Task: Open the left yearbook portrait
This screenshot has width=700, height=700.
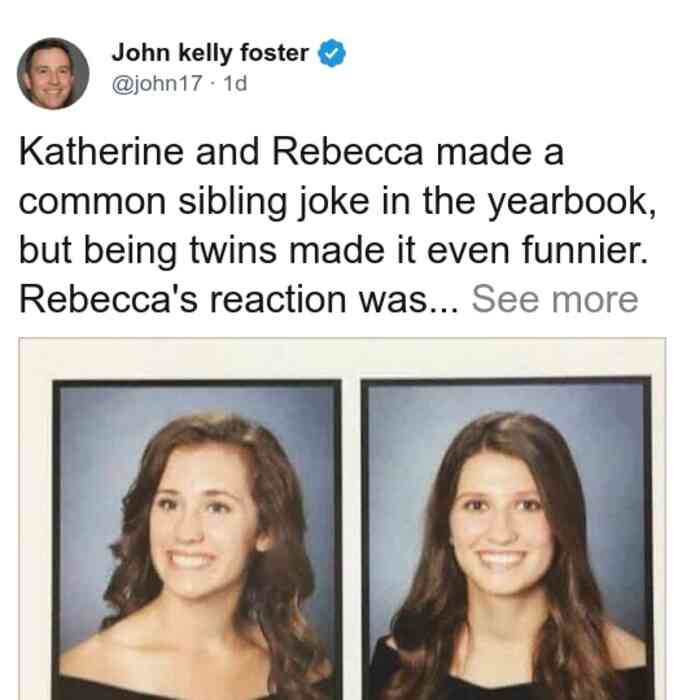Action: tap(197, 539)
